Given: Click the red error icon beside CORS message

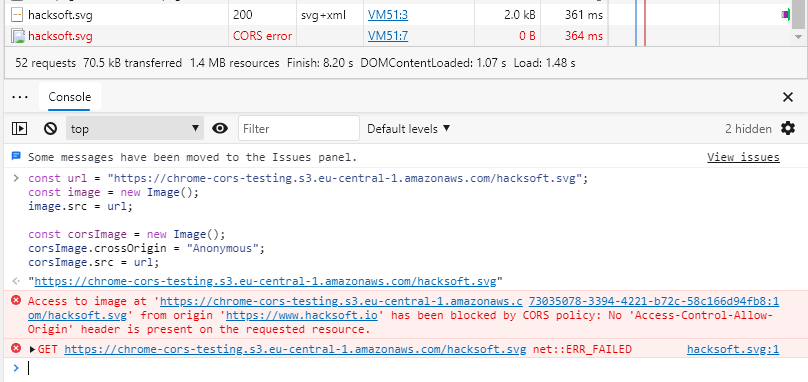Looking at the screenshot, I should (16, 300).
